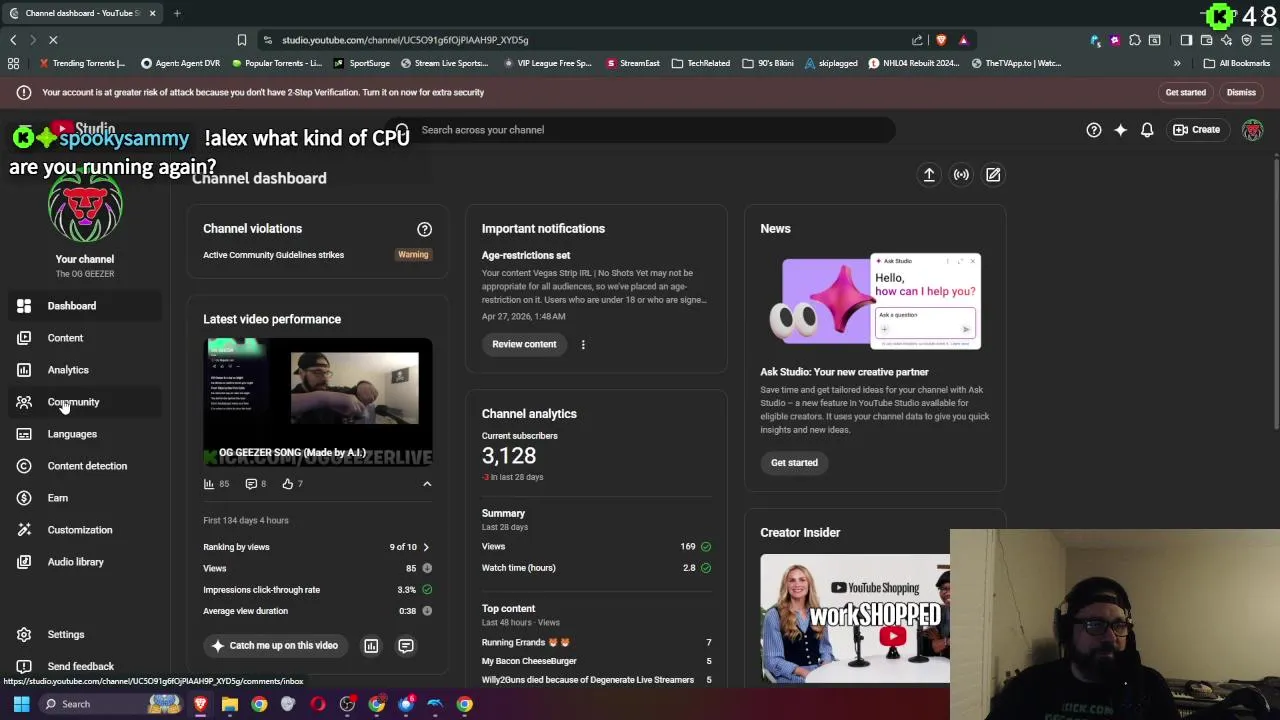Open video comments button beside analytics
Viewport: 1280px width, 720px height.
click(406, 646)
